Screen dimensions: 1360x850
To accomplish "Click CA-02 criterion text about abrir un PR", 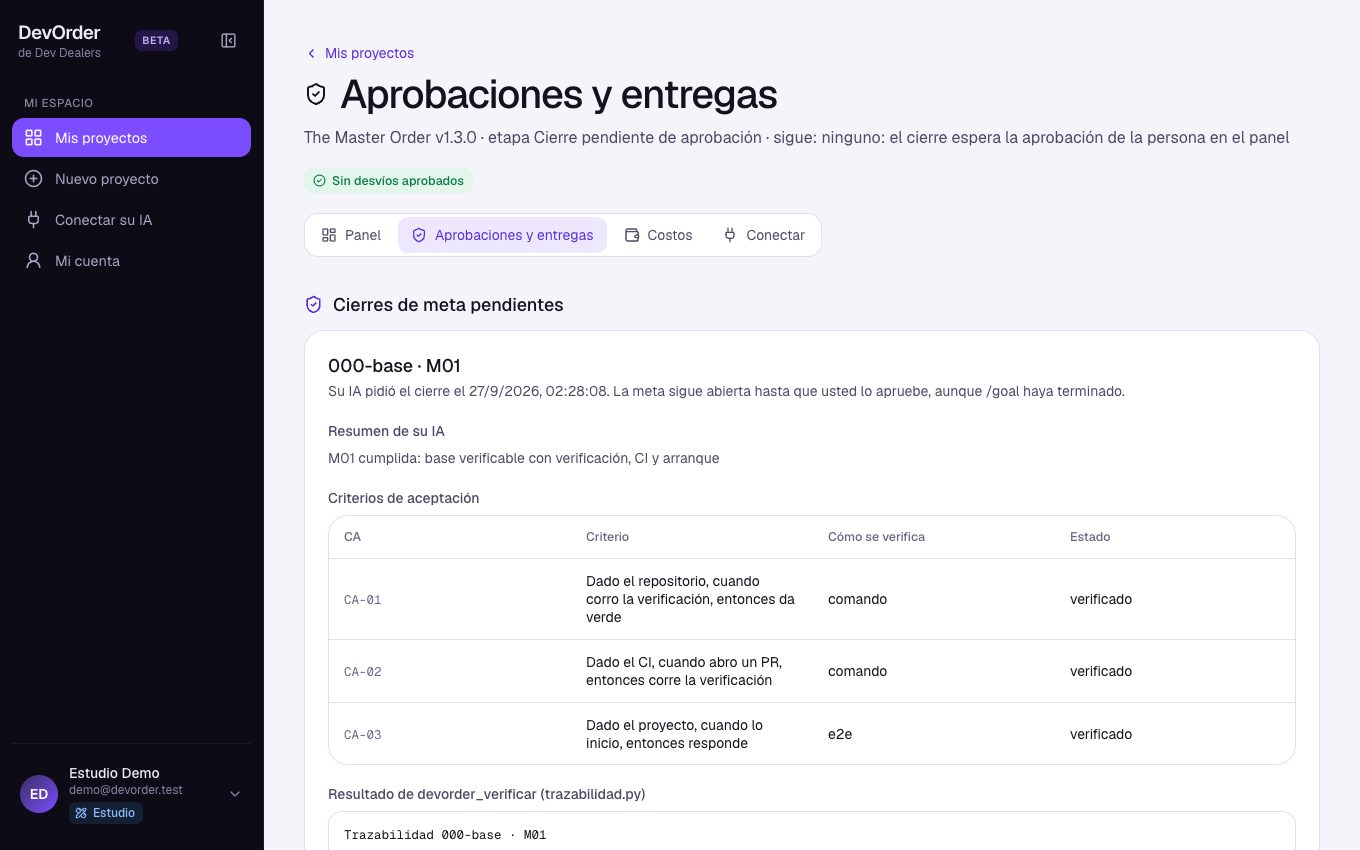I will click(684, 671).
